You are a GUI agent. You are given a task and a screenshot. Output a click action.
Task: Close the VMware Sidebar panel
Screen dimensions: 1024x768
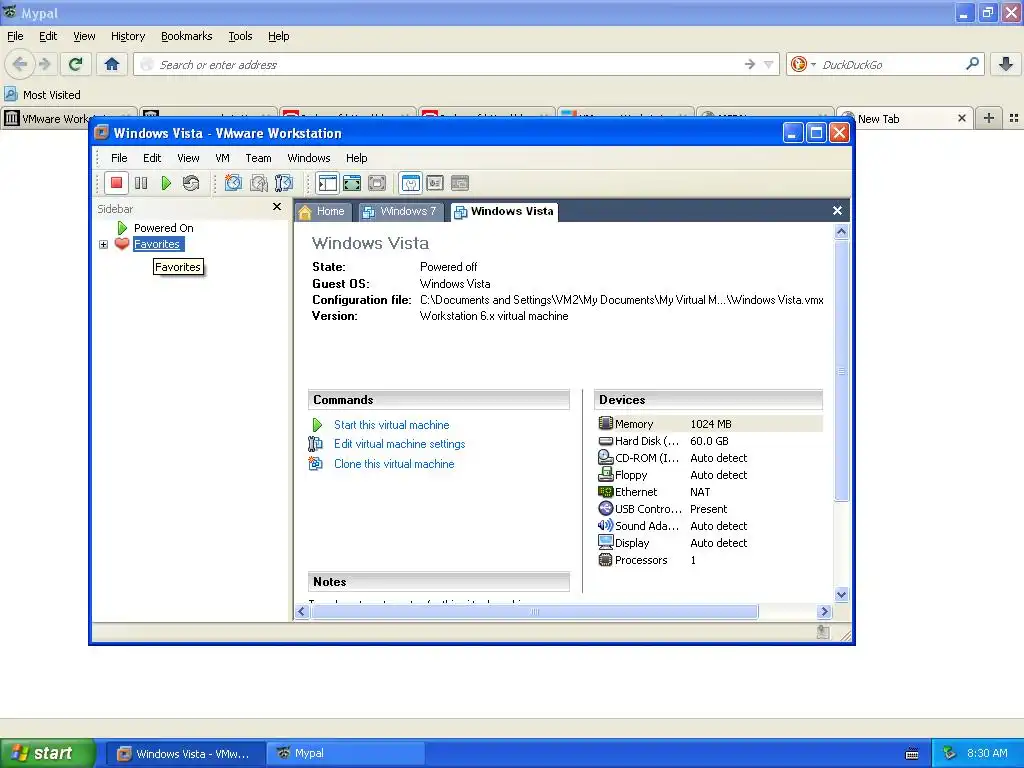(277, 206)
